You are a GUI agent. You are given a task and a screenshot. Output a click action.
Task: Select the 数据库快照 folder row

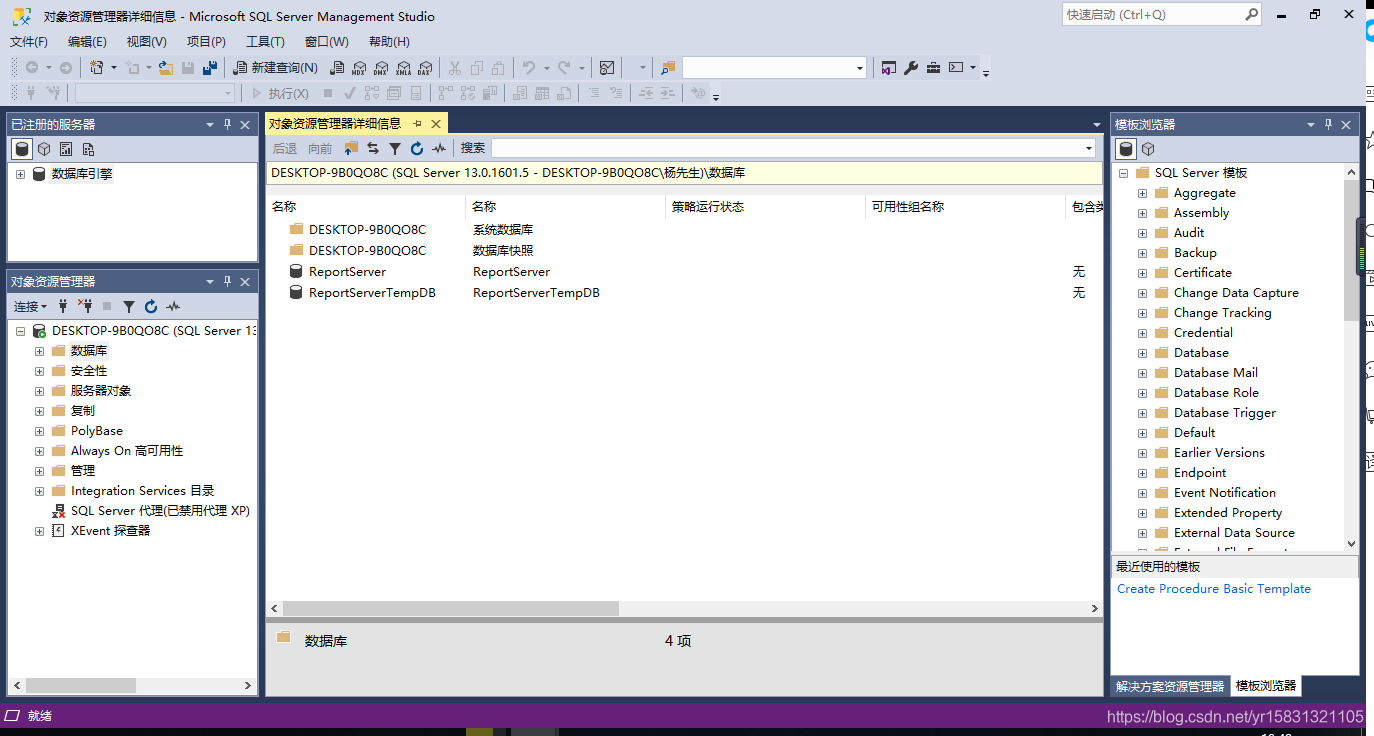click(684, 251)
